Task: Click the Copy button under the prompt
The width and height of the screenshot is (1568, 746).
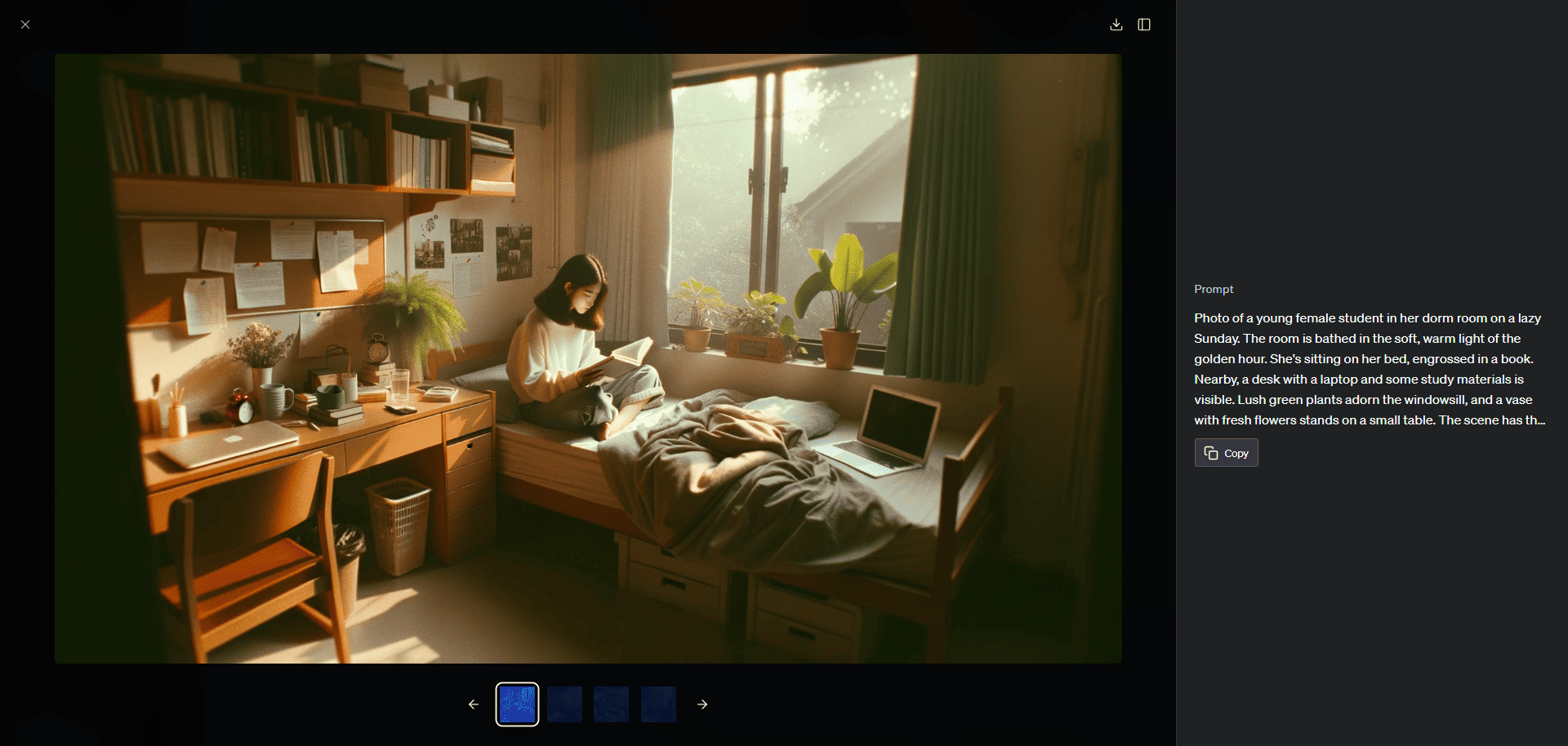Action: pos(1226,453)
